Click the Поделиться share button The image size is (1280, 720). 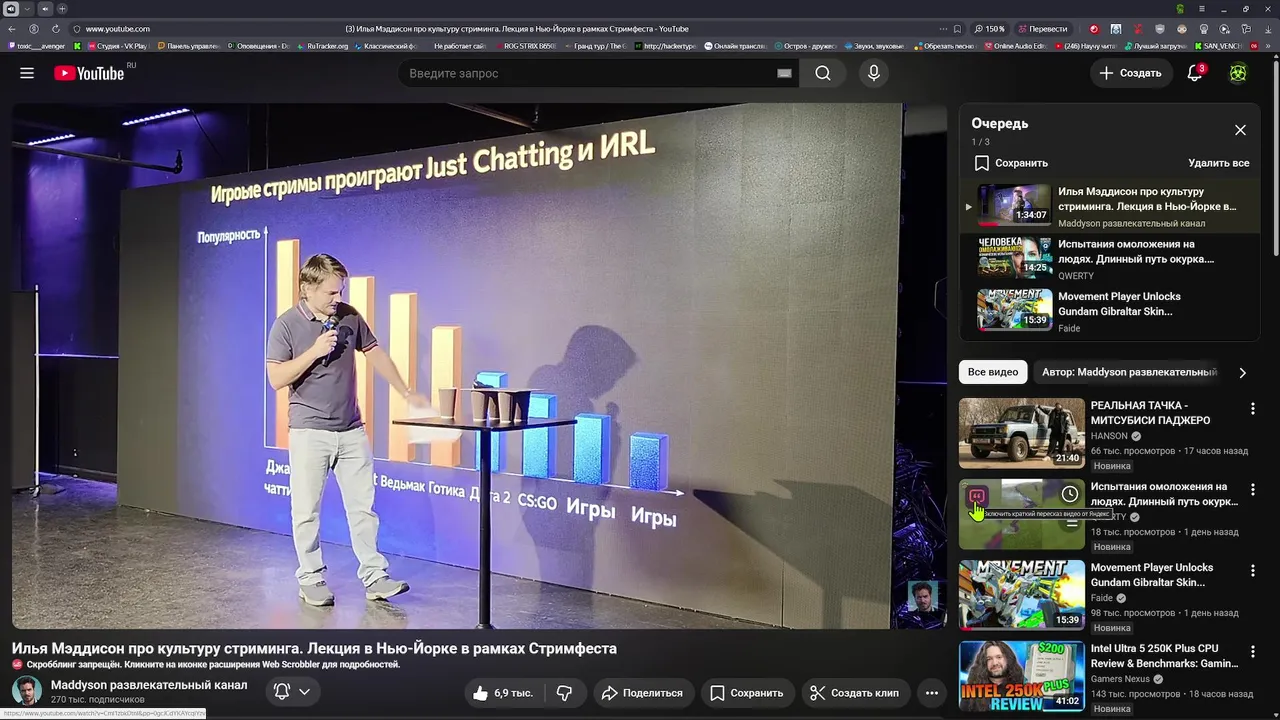[x=642, y=693]
